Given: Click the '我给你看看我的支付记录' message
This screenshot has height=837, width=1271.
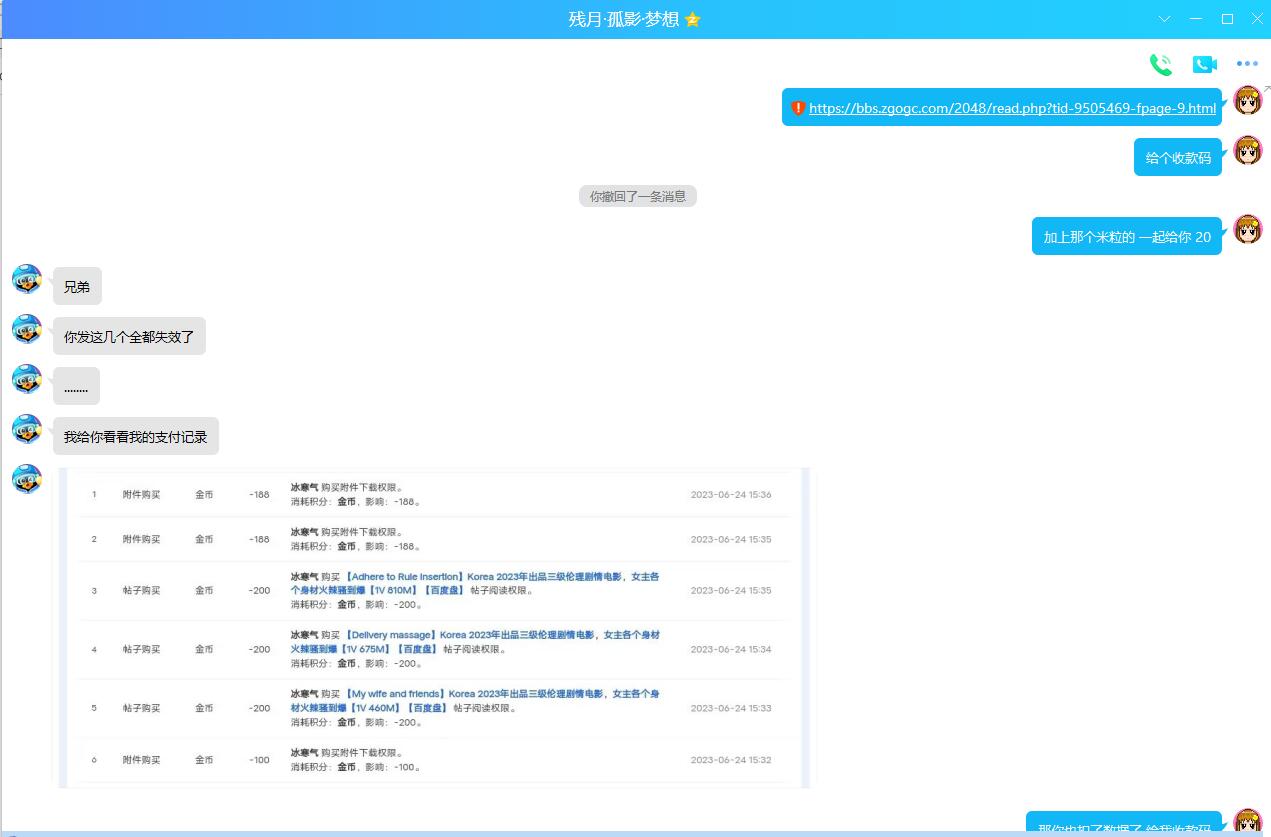Looking at the screenshot, I should click(135, 437).
